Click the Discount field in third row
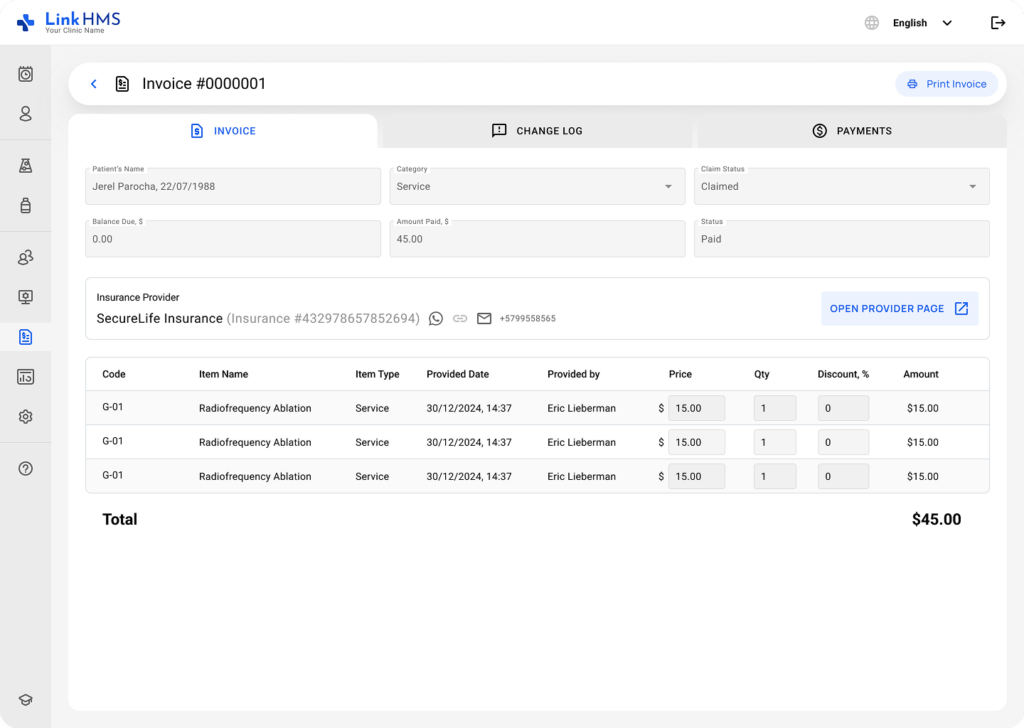The height and width of the screenshot is (728, 1024). click(843, 476)
